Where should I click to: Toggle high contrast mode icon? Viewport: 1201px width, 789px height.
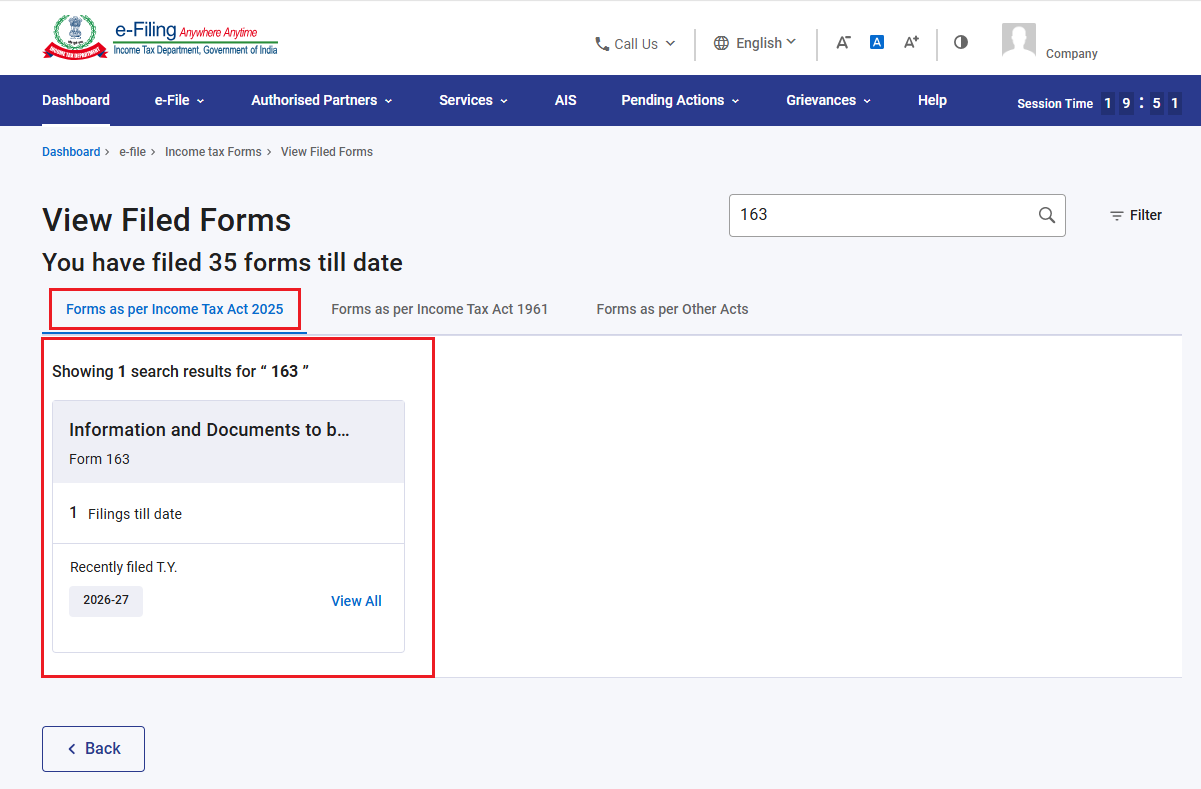(961, 42)
